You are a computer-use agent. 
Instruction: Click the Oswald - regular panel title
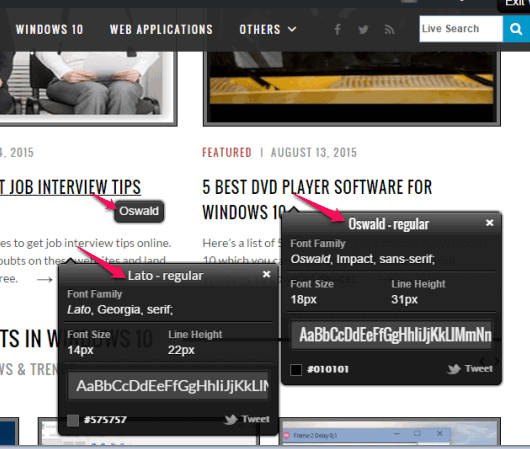coord(389,224)
